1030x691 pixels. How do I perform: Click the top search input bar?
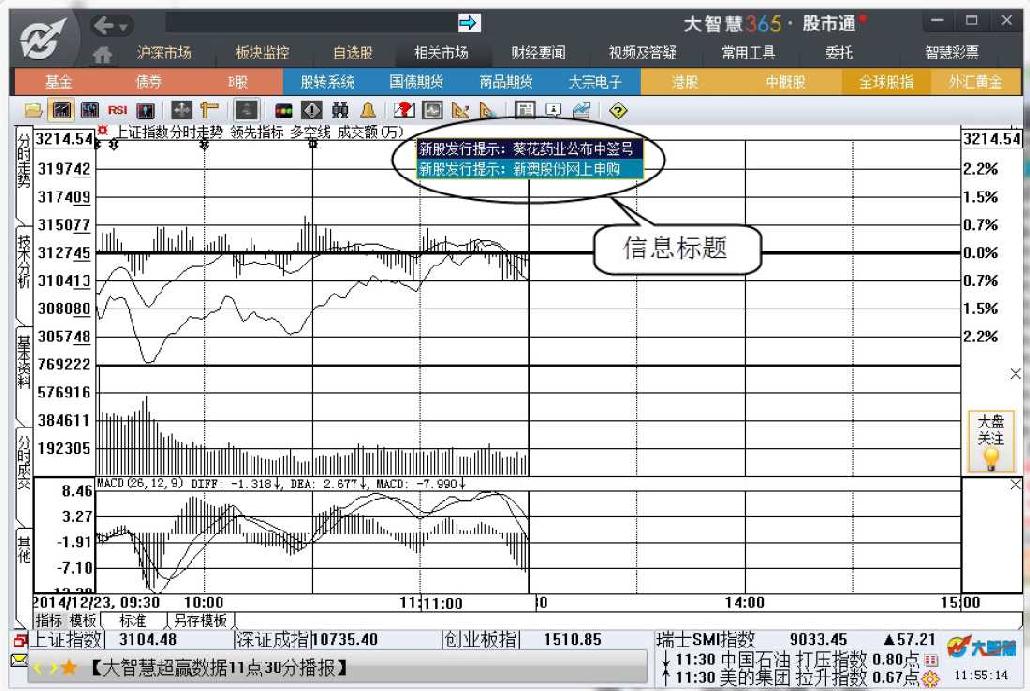(310, 23)
